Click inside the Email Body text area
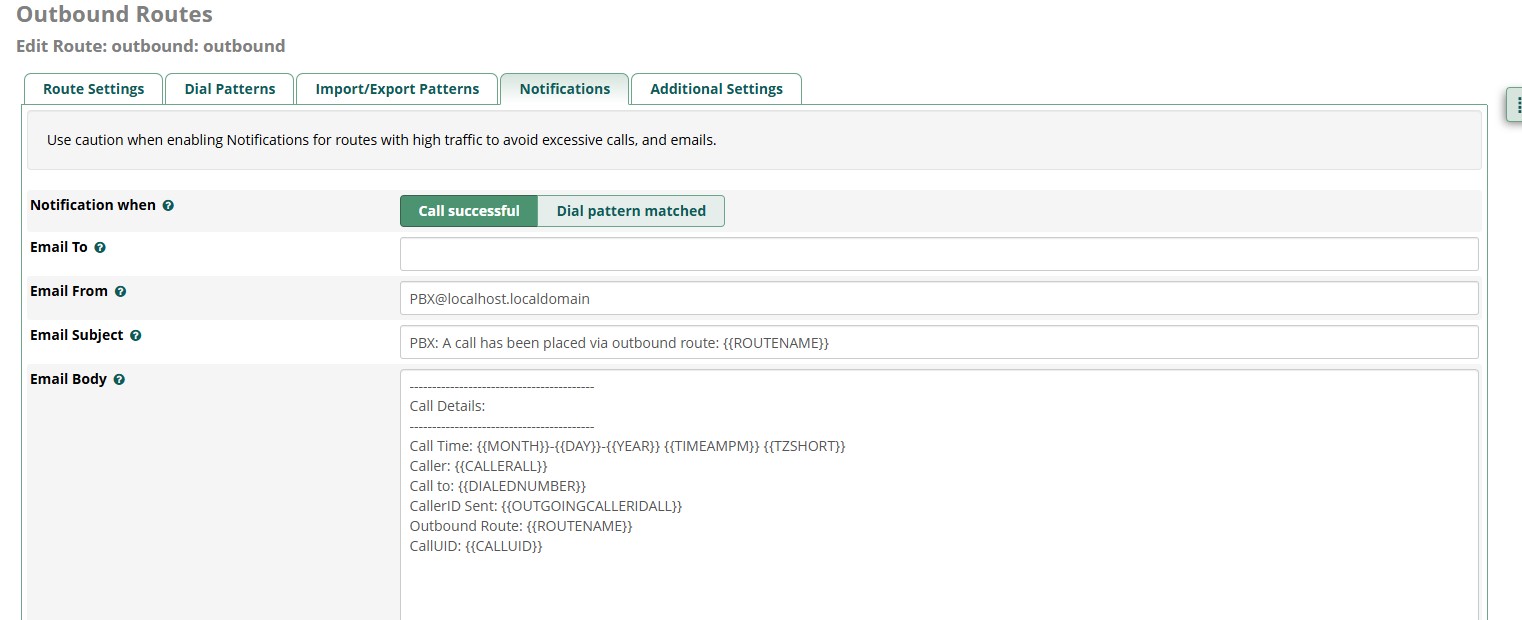 (938, 580)
